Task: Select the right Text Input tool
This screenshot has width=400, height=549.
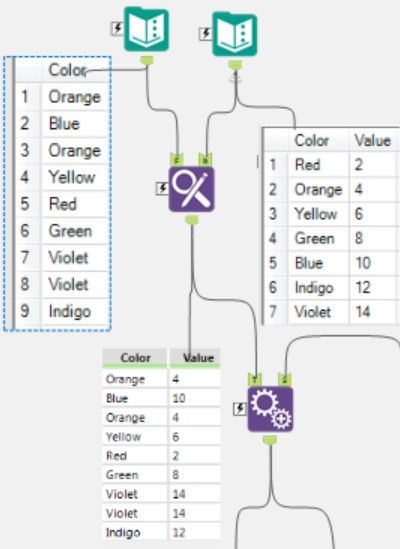Action: click(235, 34)
